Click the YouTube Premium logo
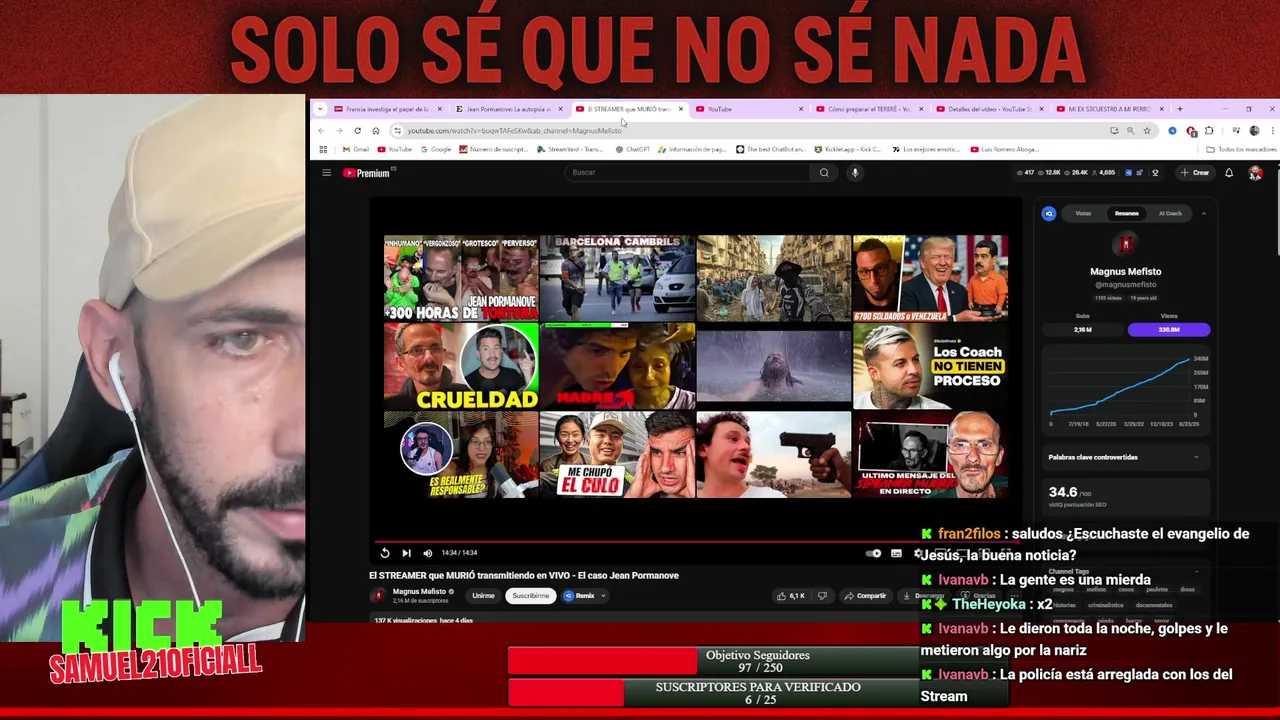Screen dimensions: 1280x720 point(366,173)
